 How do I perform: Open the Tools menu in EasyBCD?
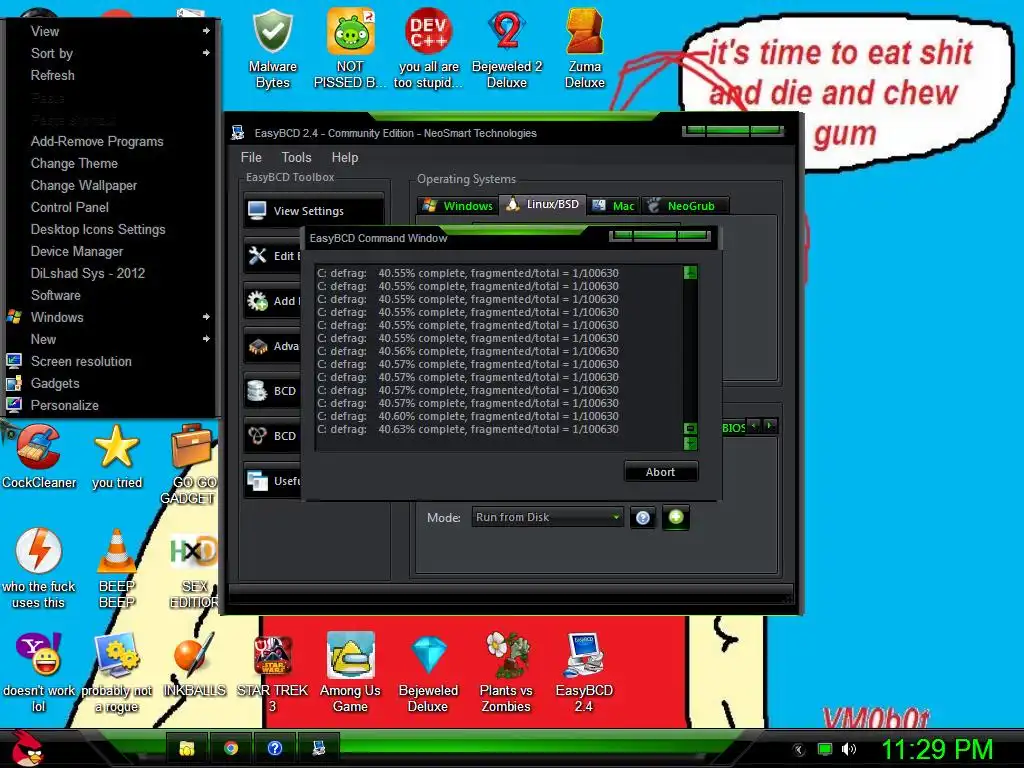[296, 157]
